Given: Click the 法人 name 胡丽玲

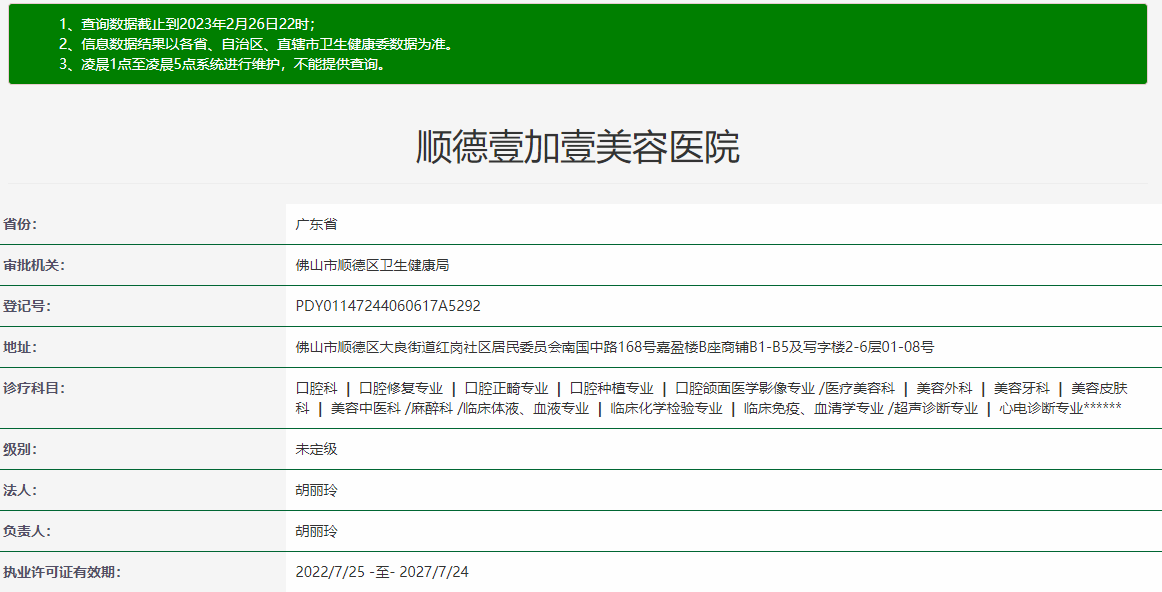Looking at the screenshot, I should click(316, 490).
